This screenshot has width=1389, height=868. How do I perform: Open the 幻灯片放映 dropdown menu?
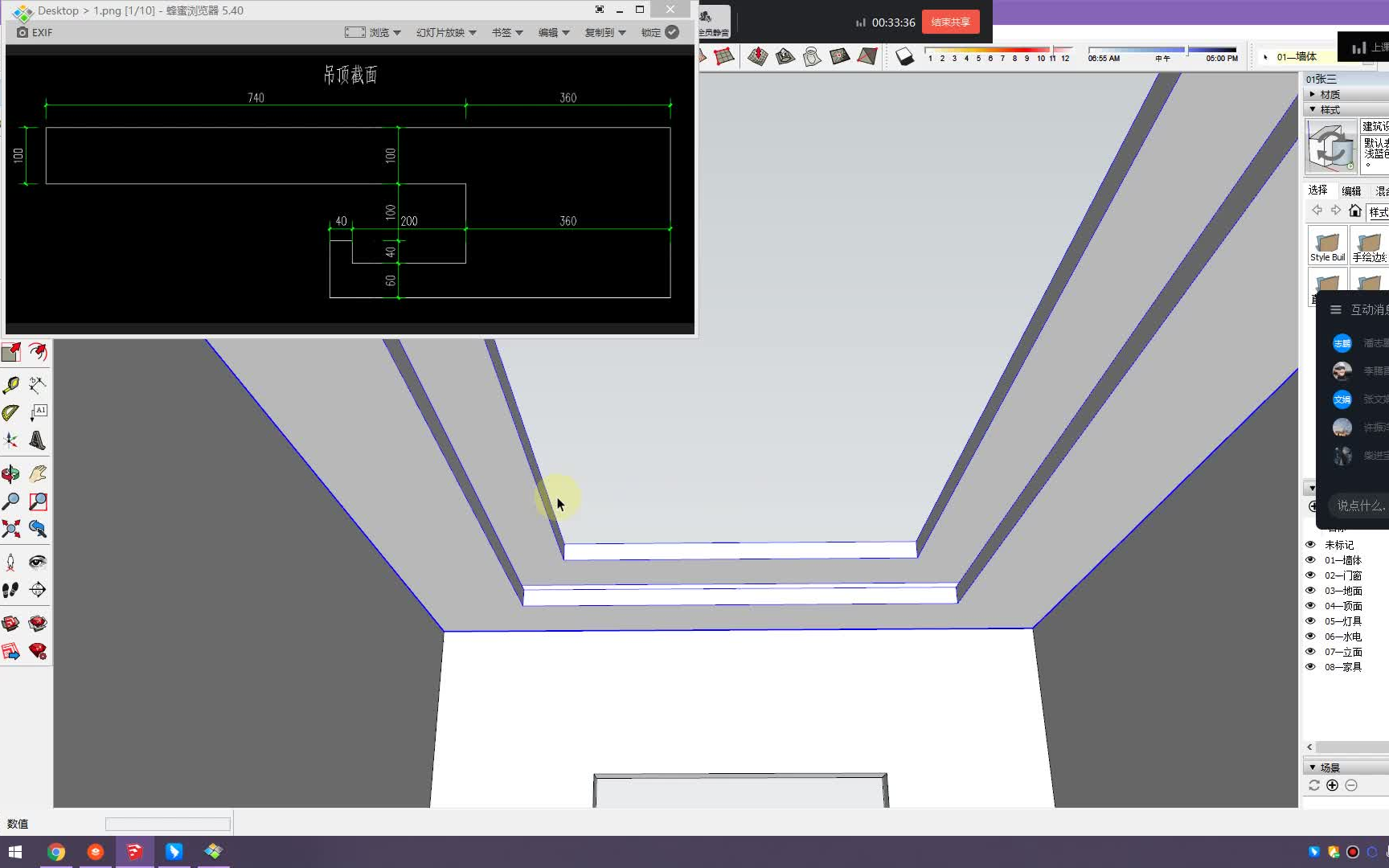coord(446,32)
